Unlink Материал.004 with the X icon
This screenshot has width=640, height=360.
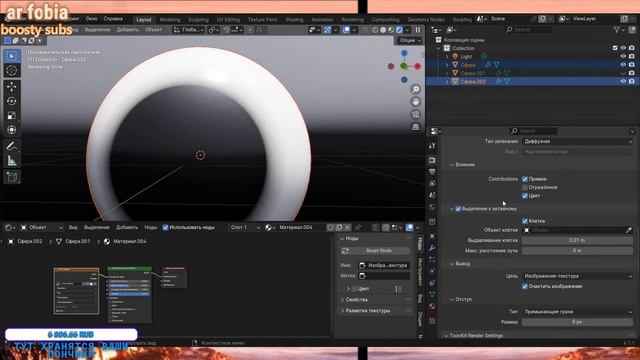347,227
